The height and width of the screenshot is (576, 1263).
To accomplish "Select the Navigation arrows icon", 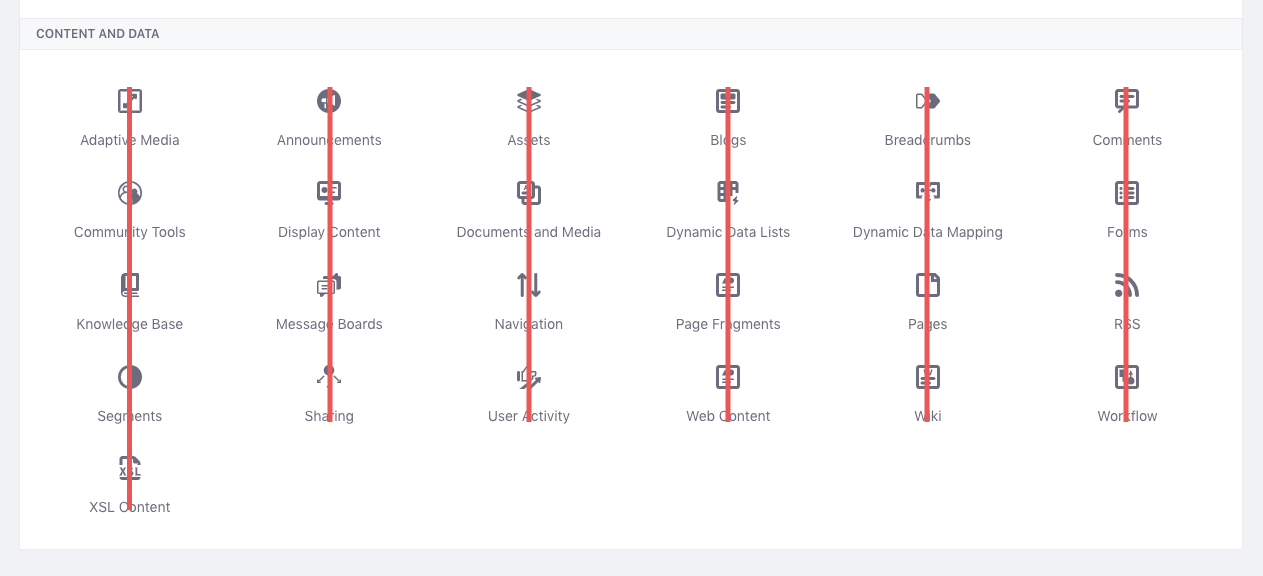I will [529, 284].
